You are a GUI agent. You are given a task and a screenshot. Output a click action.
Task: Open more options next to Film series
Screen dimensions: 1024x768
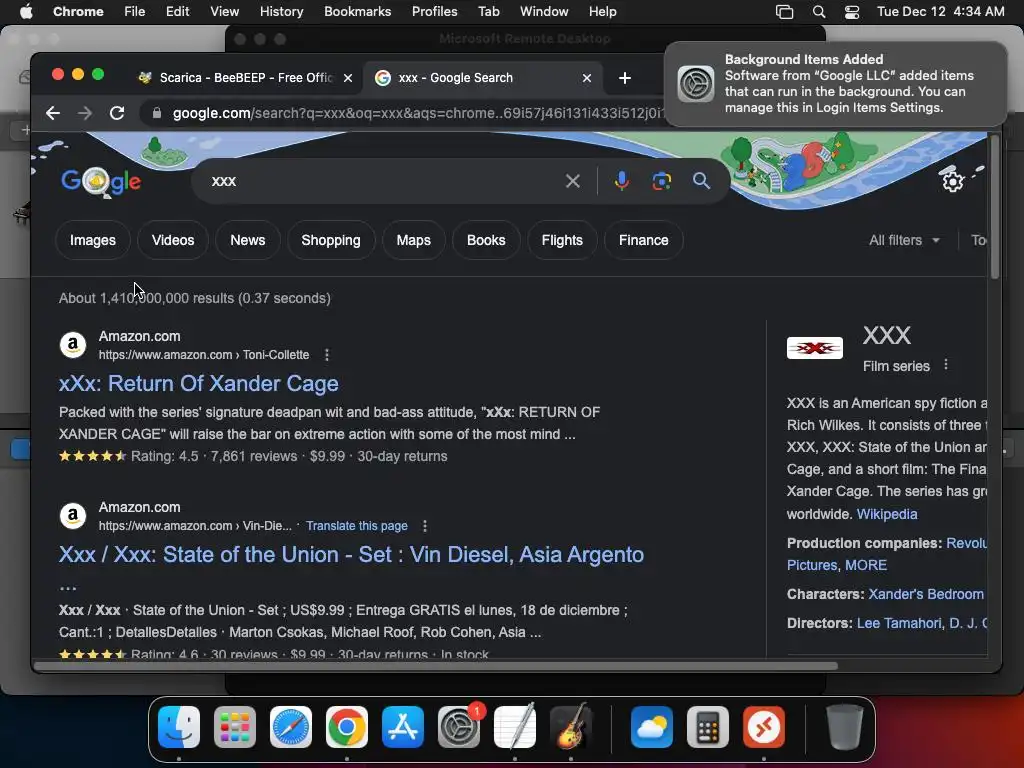946,365
